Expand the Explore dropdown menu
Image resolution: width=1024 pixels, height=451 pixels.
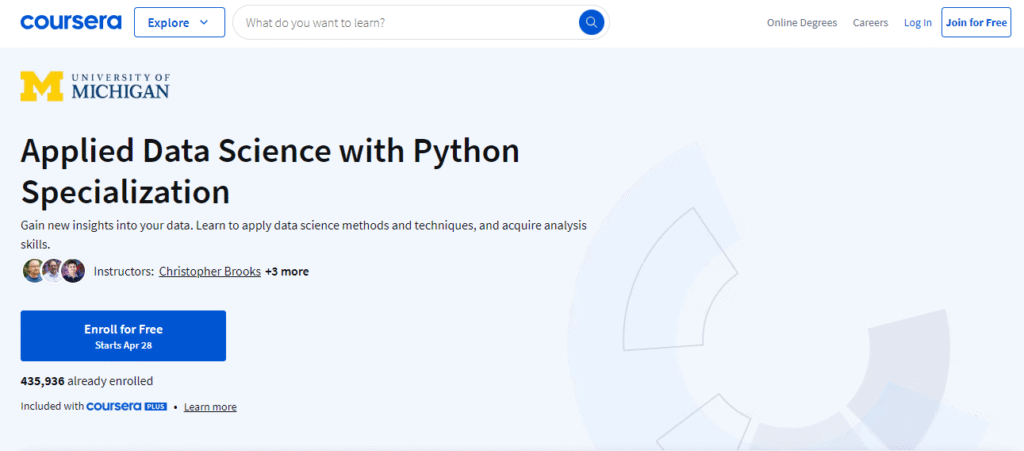coord(180,22)
